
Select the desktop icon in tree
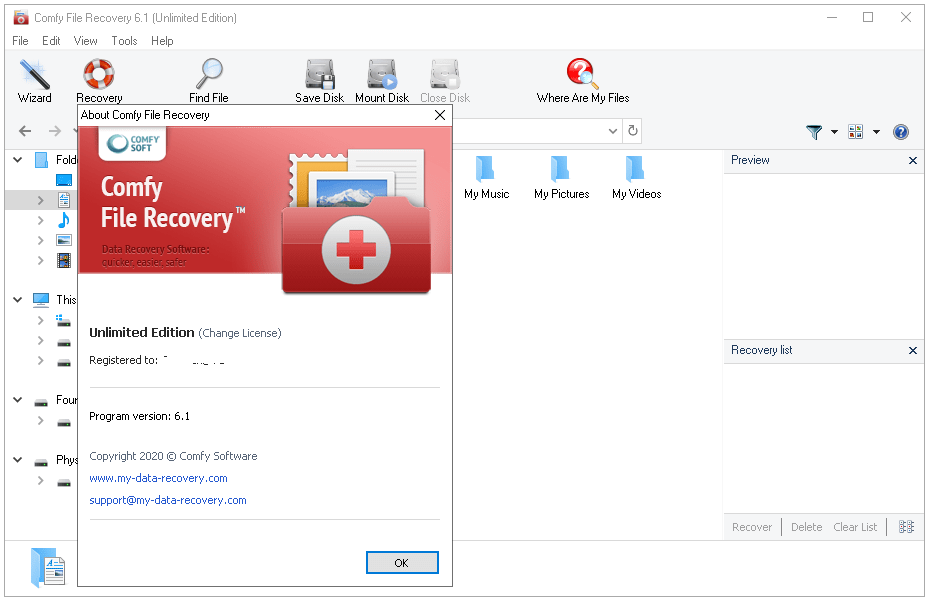pyautogui.click(x=64, y=180)
